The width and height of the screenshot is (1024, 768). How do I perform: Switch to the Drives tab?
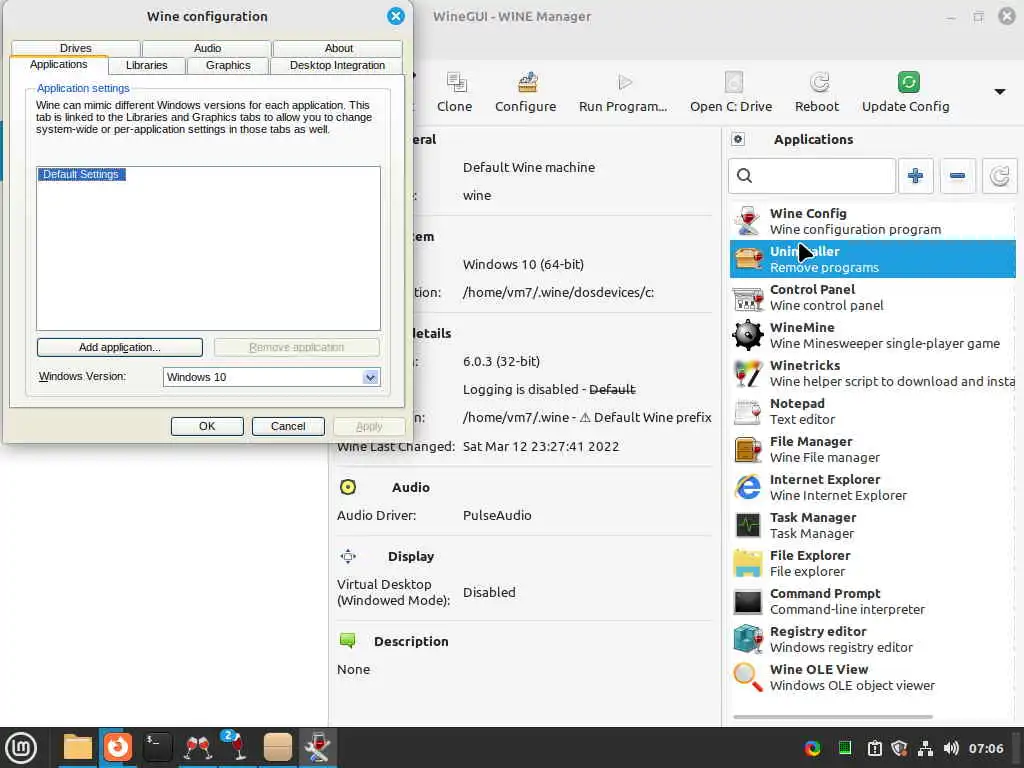[76, 48]
